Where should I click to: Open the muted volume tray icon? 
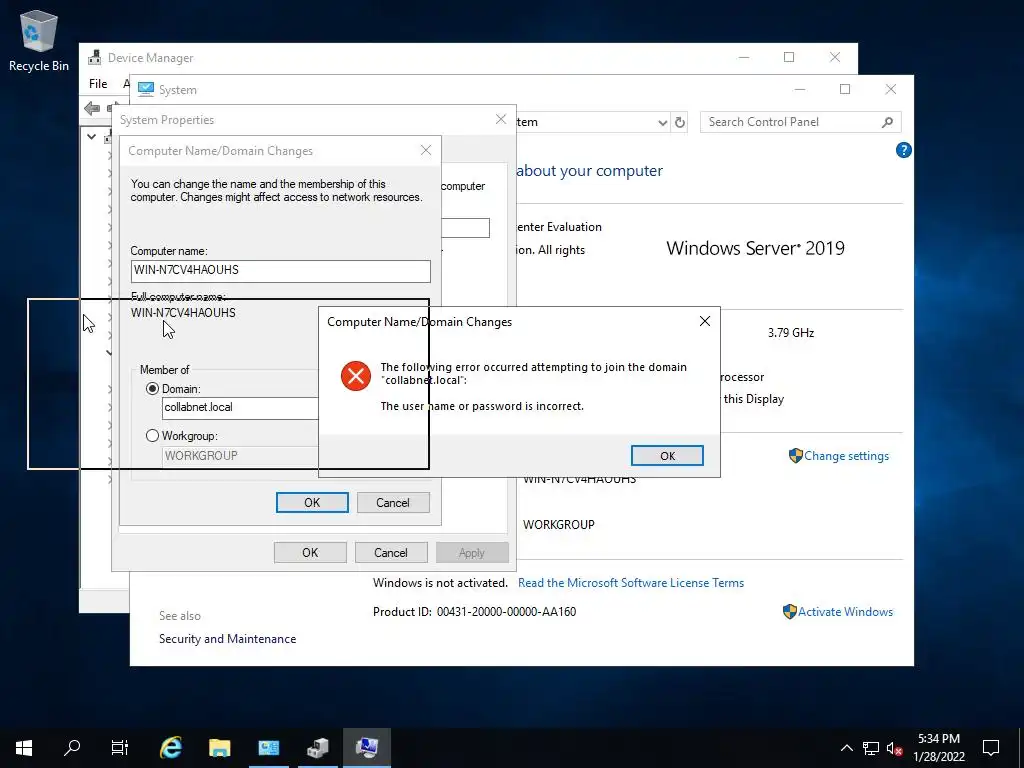(x=894, y=748)
